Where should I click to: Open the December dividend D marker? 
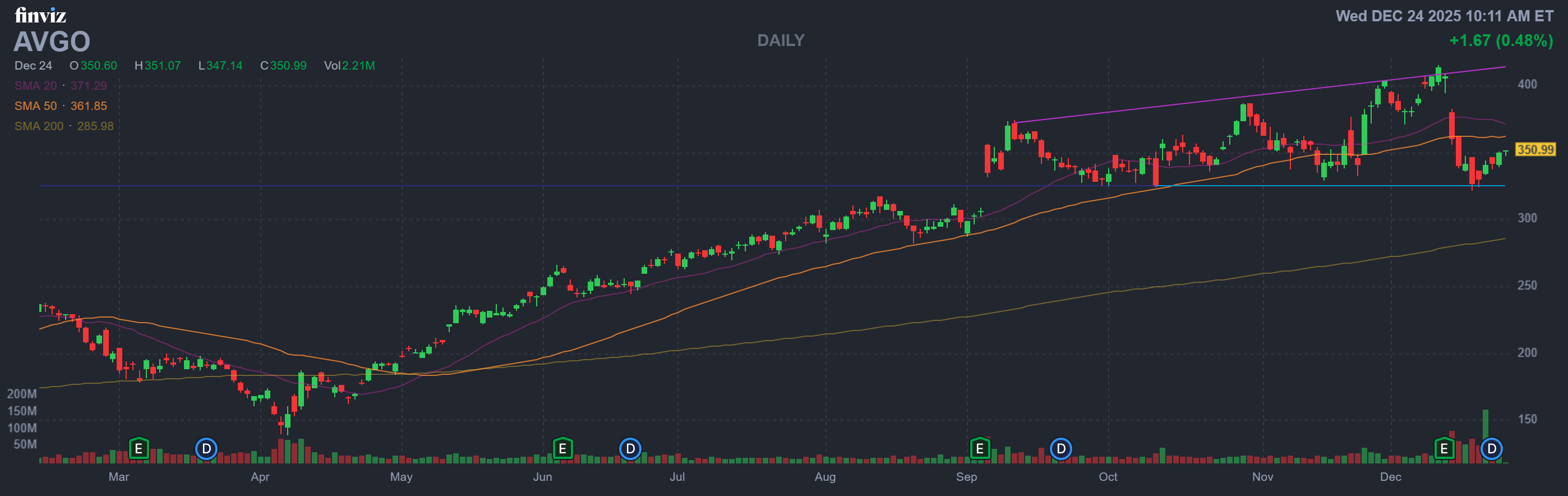[1491, 449]
